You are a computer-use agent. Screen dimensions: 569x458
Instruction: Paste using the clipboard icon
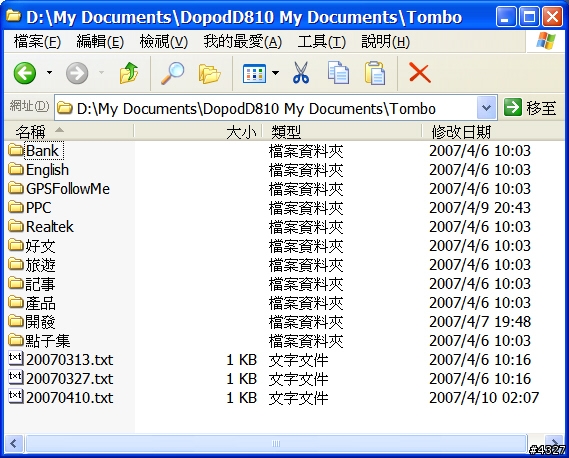pyautogui.click(x=375, y=73)
